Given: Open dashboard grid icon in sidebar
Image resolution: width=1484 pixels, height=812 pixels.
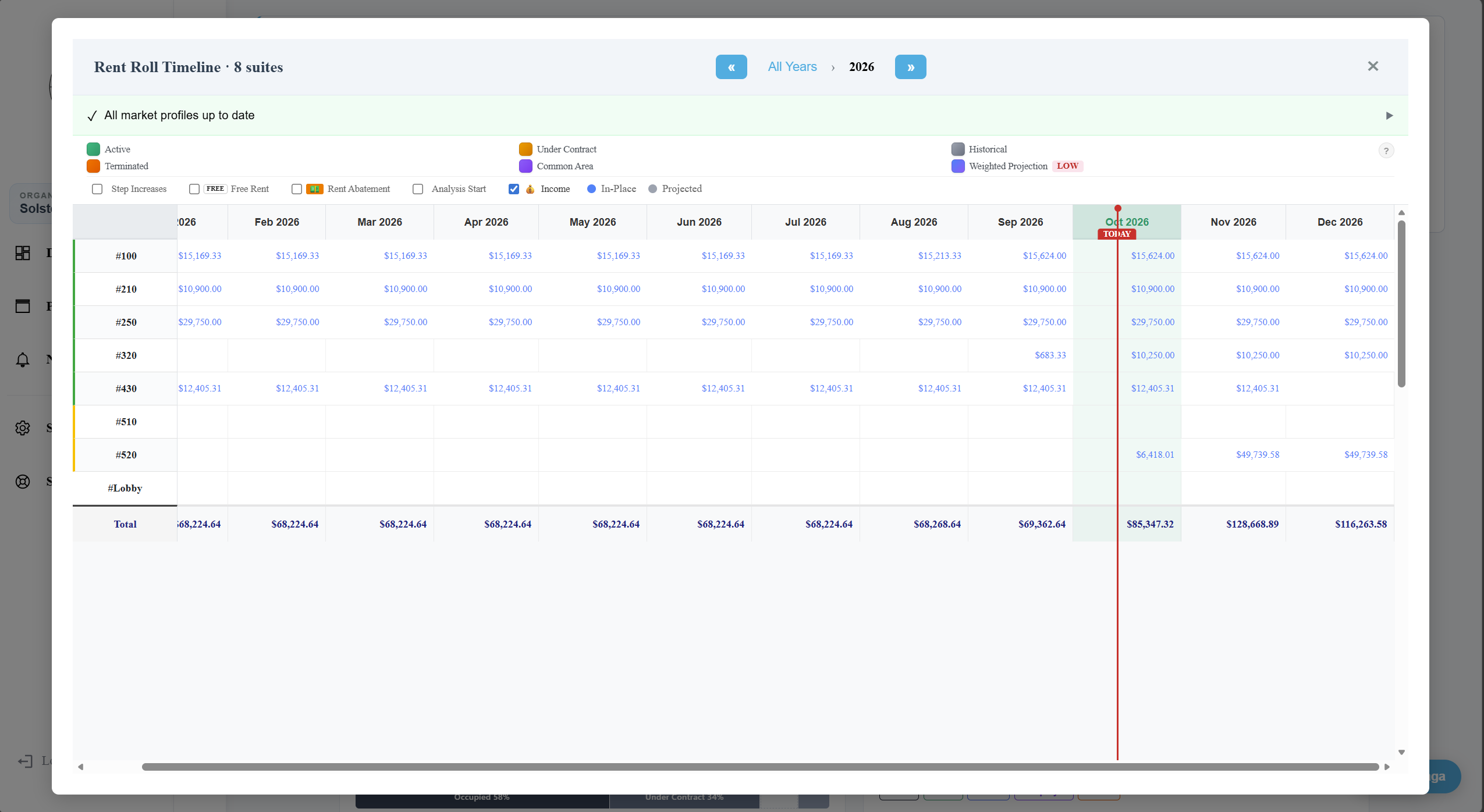Looking at the screenshot, I should (x=23, y=253).
